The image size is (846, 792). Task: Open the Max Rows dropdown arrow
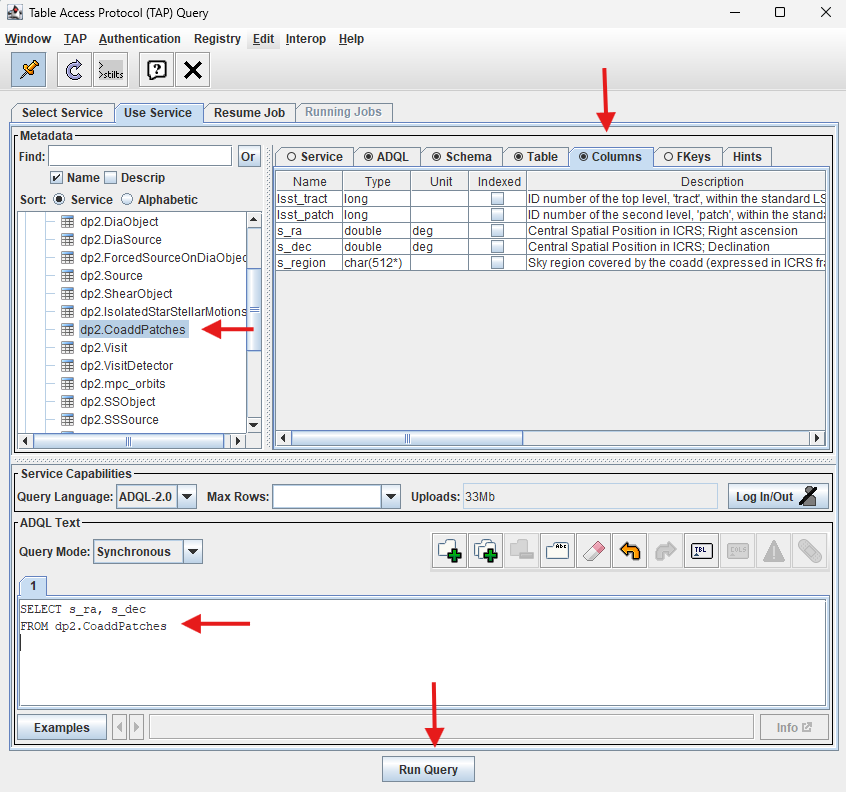click(391, 496)
